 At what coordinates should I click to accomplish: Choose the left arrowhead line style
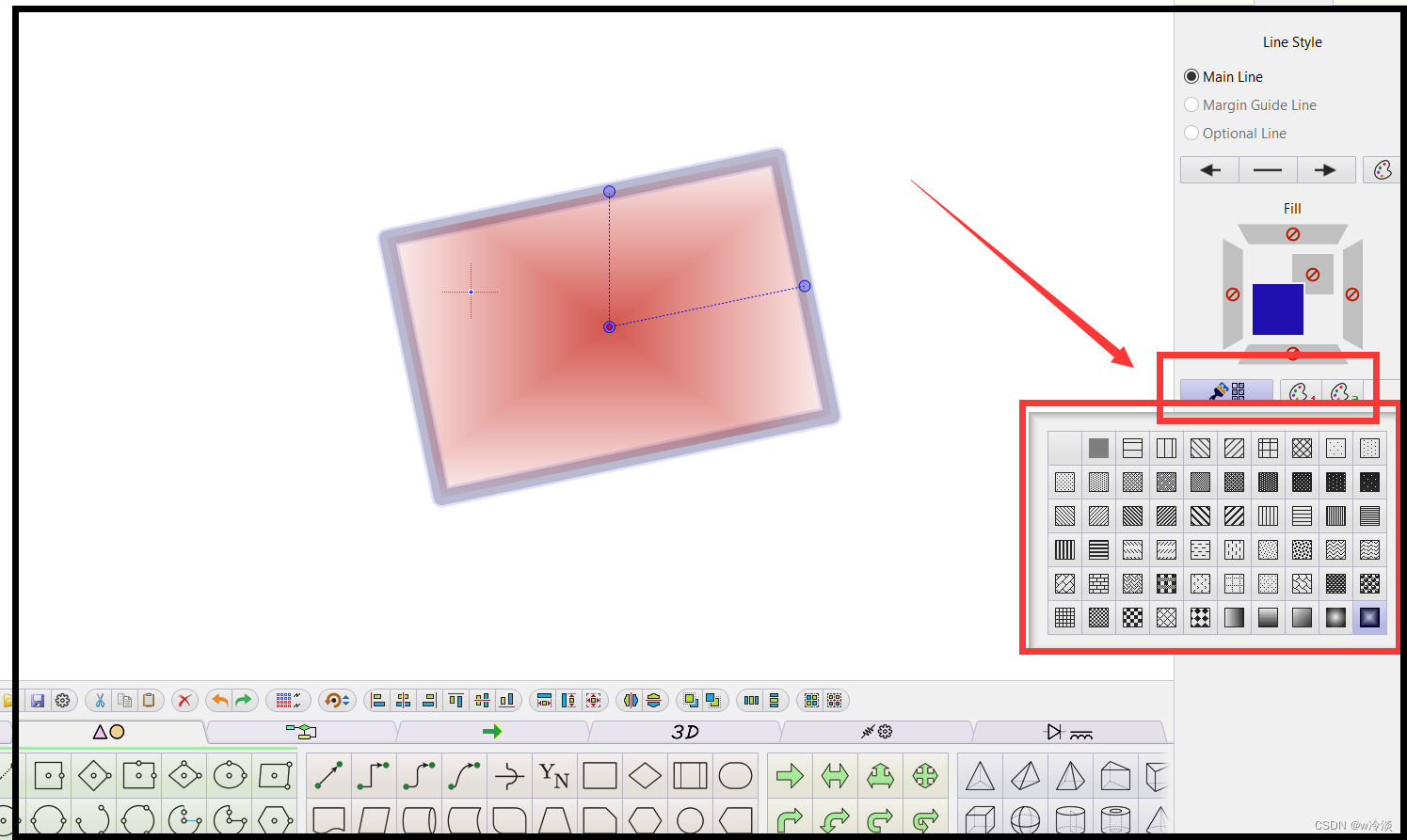[1210, 170]
